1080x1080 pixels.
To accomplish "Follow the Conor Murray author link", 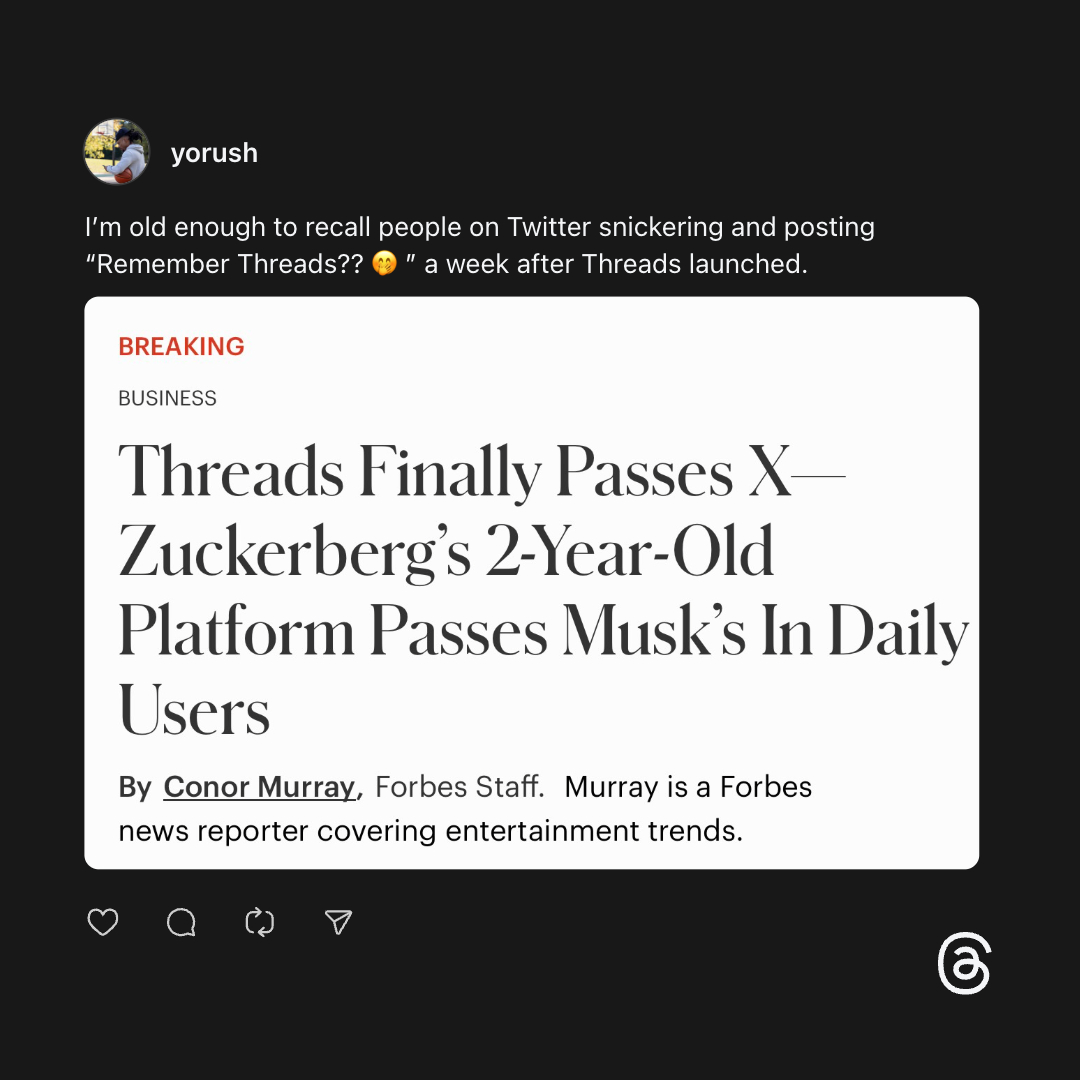I will tap(260, 787).
